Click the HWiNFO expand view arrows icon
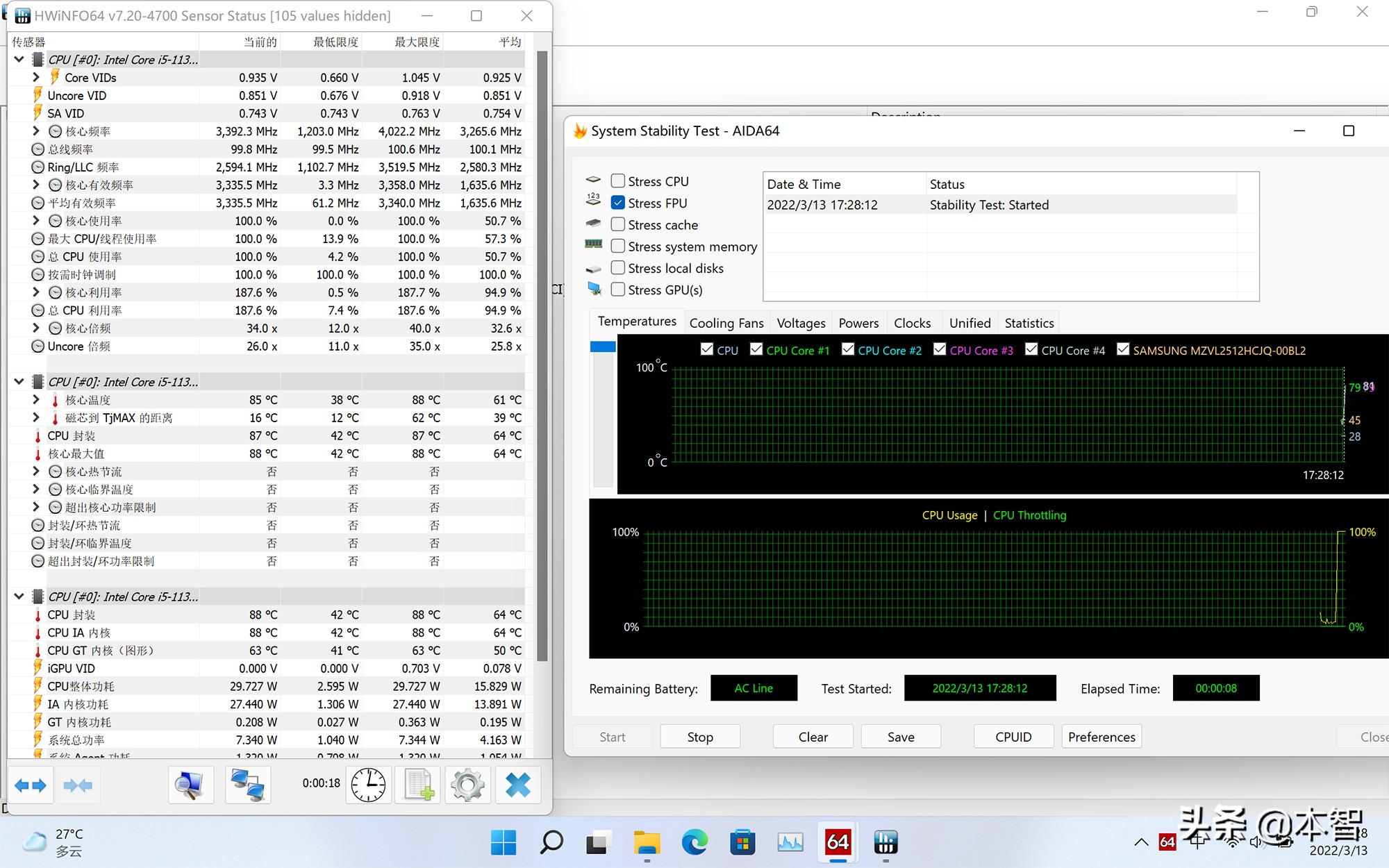Image resolution: width=1389 pixels, height=868 pixels. coord(31,785)
